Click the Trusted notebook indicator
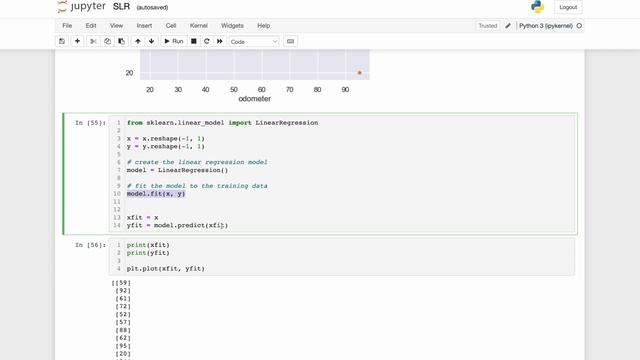 click(488, 26)
